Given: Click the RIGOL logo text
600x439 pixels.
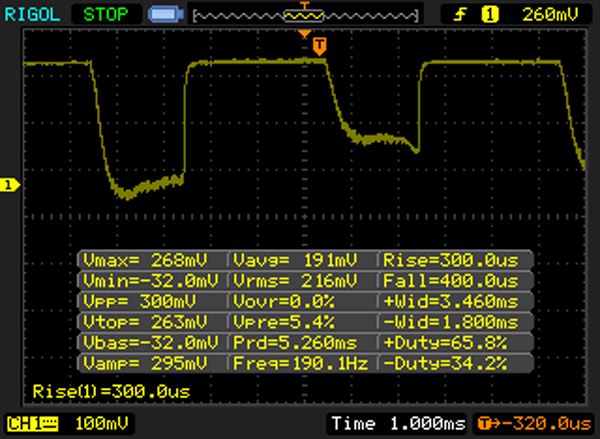Looking at the screenshot, I should point(32,15).
